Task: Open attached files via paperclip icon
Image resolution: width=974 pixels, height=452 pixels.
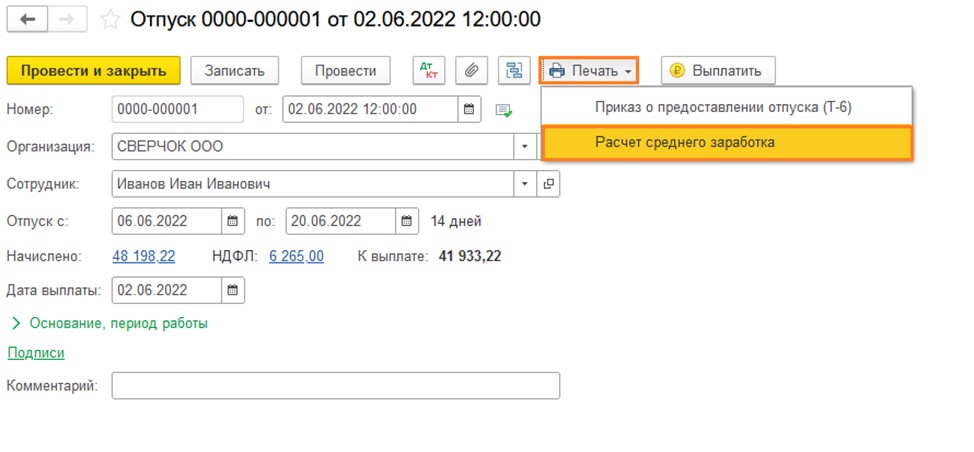Action: click(x=471, y=71)
